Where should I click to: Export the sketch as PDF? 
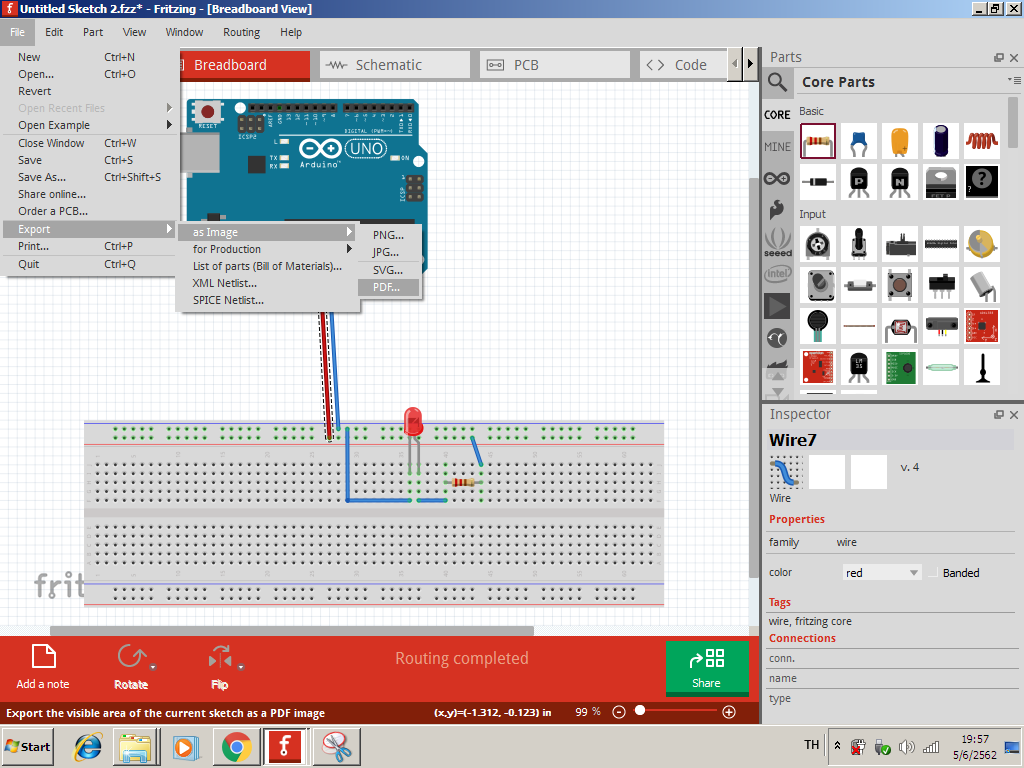tap(389, 287)
